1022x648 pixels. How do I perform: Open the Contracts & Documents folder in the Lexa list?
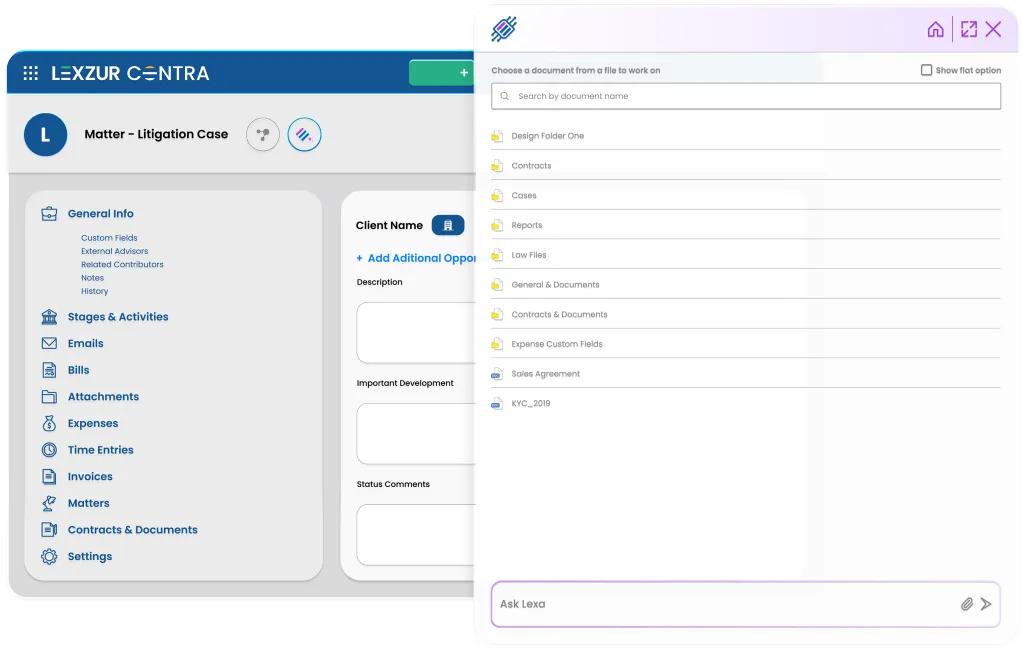[746, 314]
